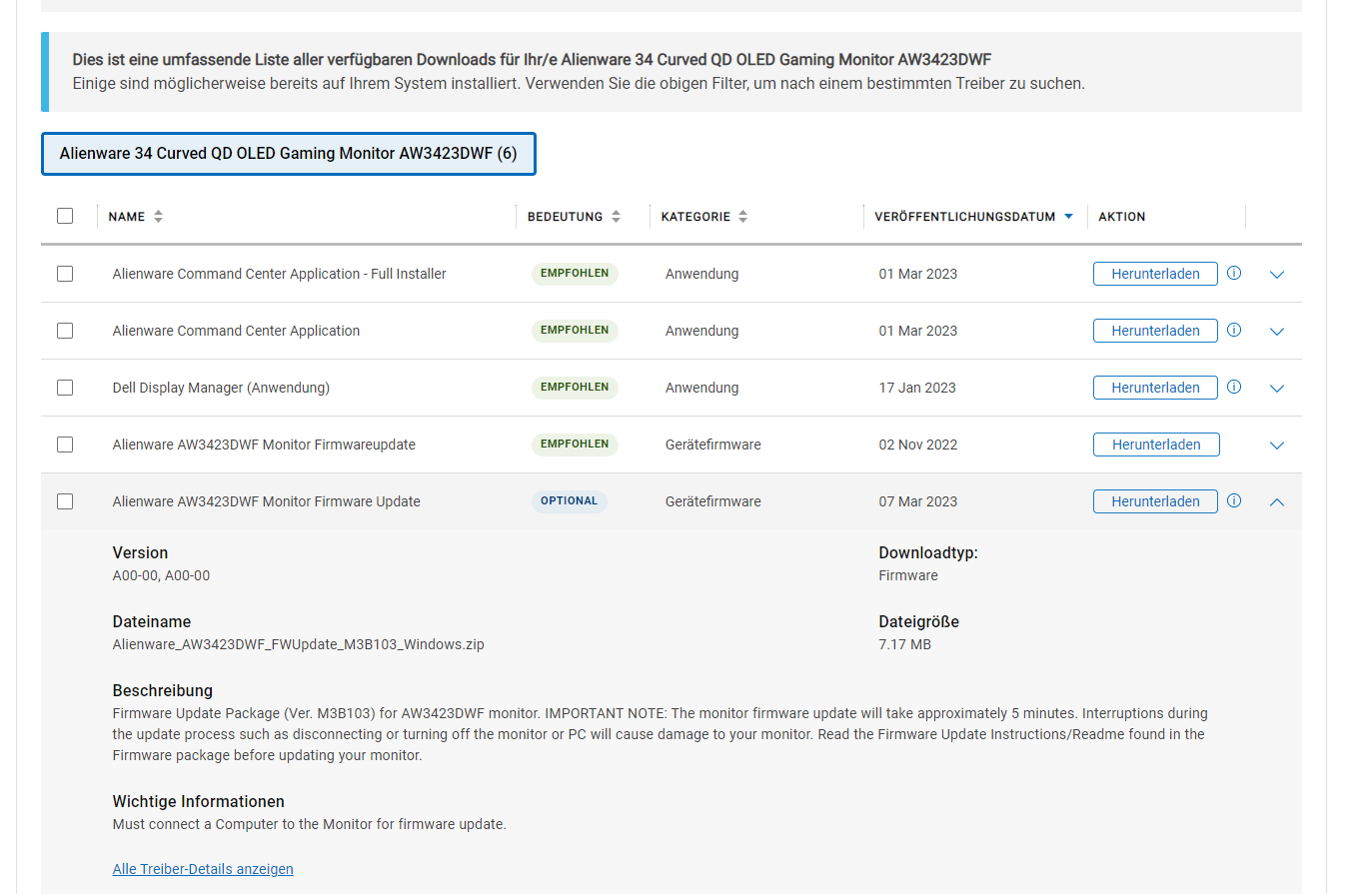Expand details of Command Center Full Installer row
This screenshot has width=1372, height=894.
[1277, 275]
